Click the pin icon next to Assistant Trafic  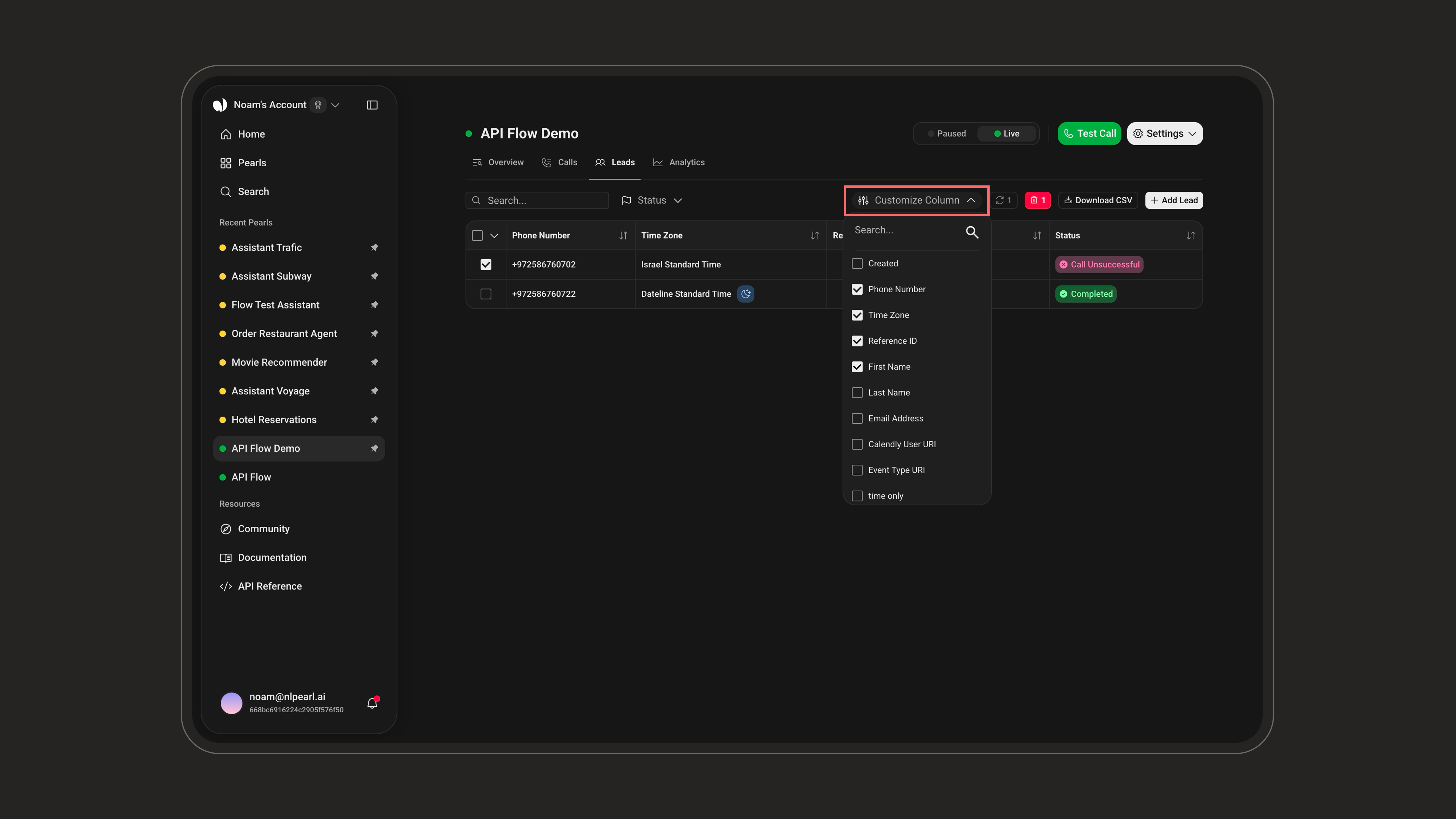tap(374, 248)
